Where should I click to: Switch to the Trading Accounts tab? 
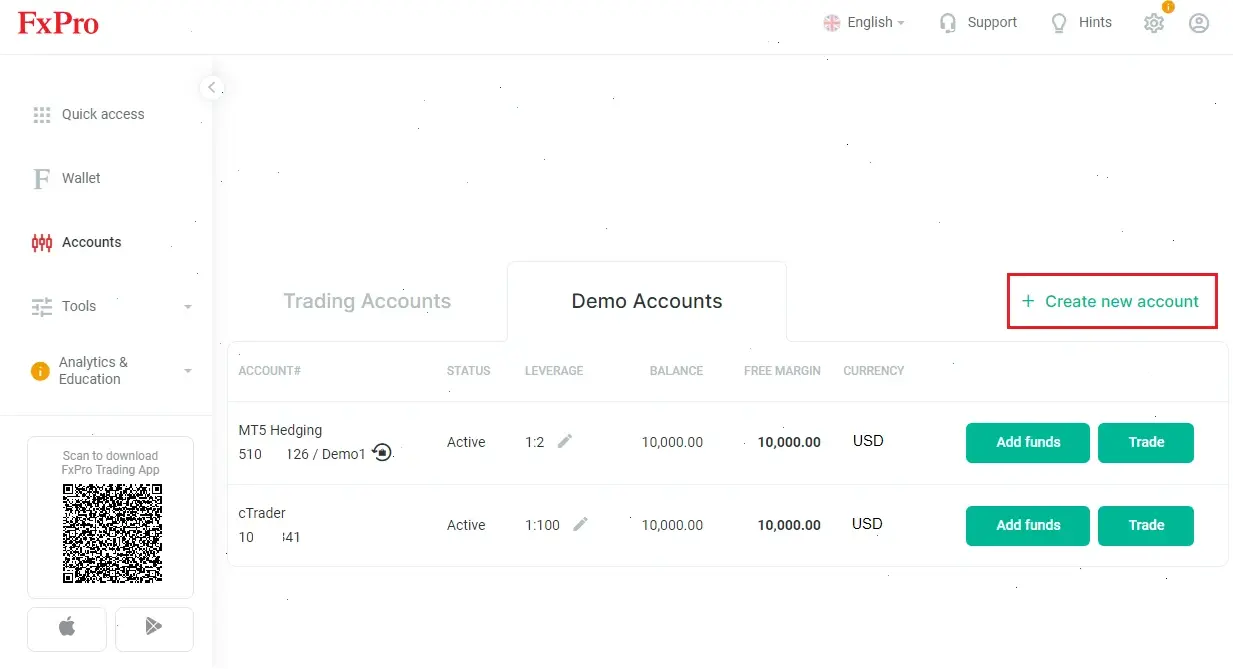367,301
